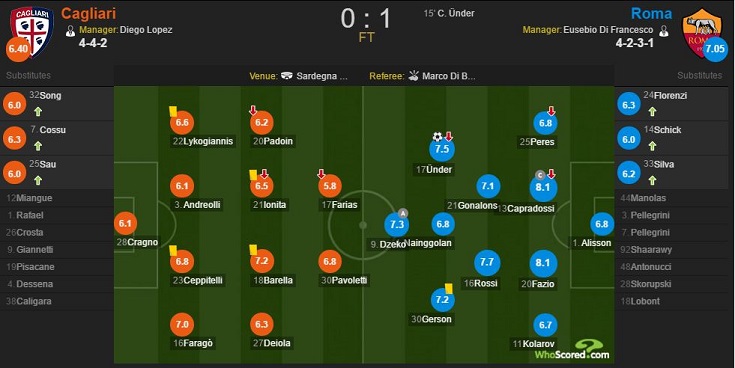Click the goal ball icon above Ünder
The image size is (735, 368).
point(437,137)
